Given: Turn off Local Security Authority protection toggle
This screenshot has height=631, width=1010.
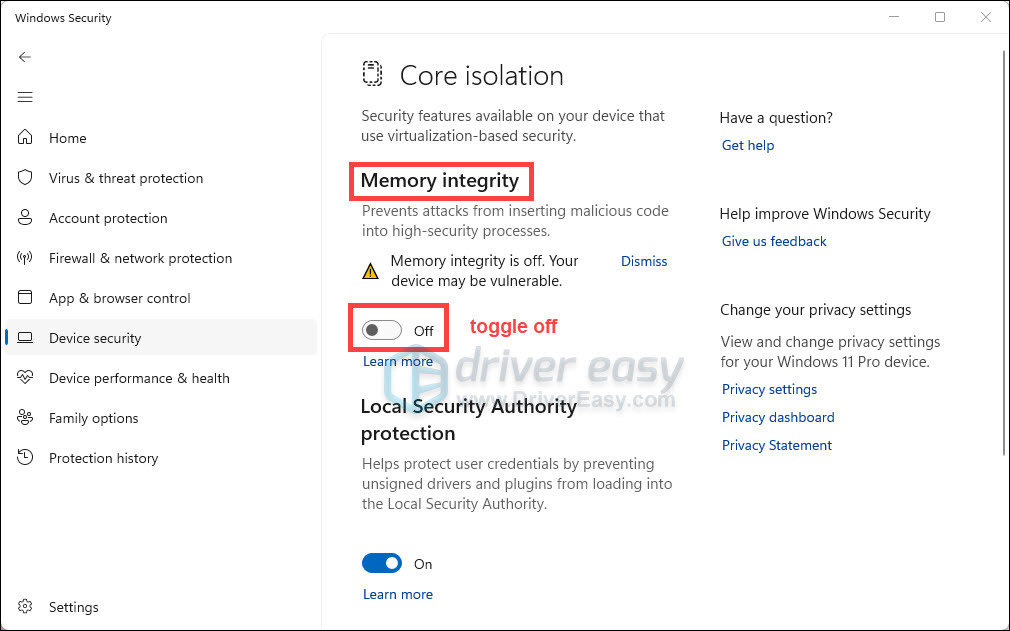Looking at the screenshot, I should click(382, 563).
